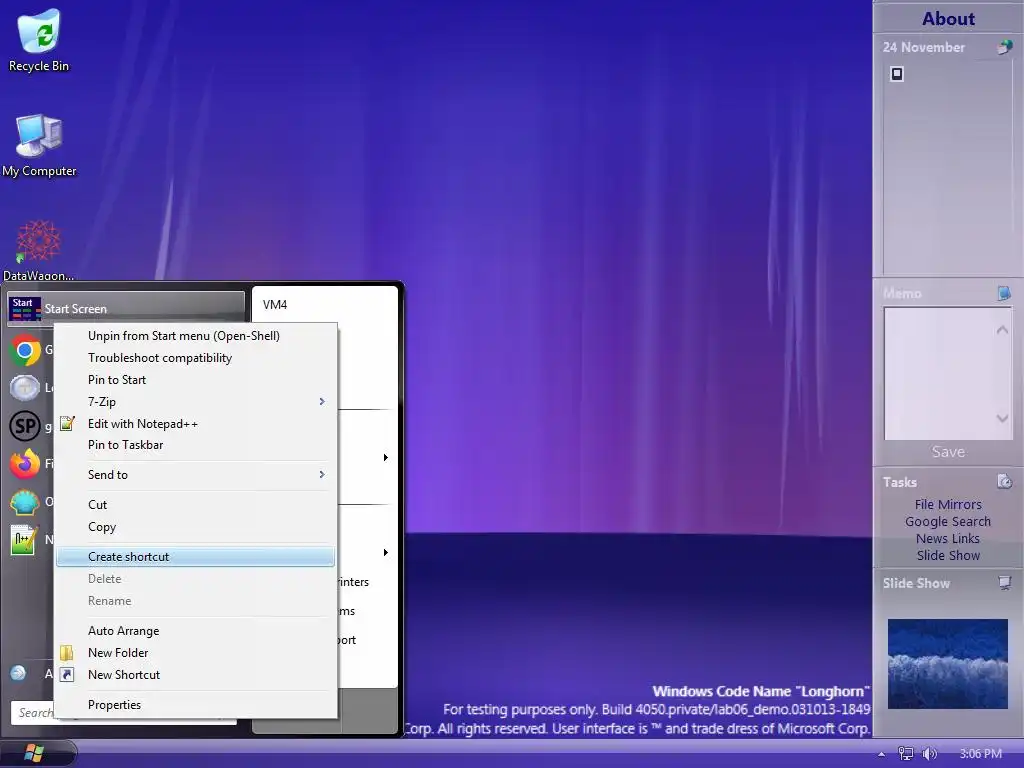The width and height of the screenshot is (1024, 768).
Task: Click the small square sidebar icon
Action: (897, 74)
